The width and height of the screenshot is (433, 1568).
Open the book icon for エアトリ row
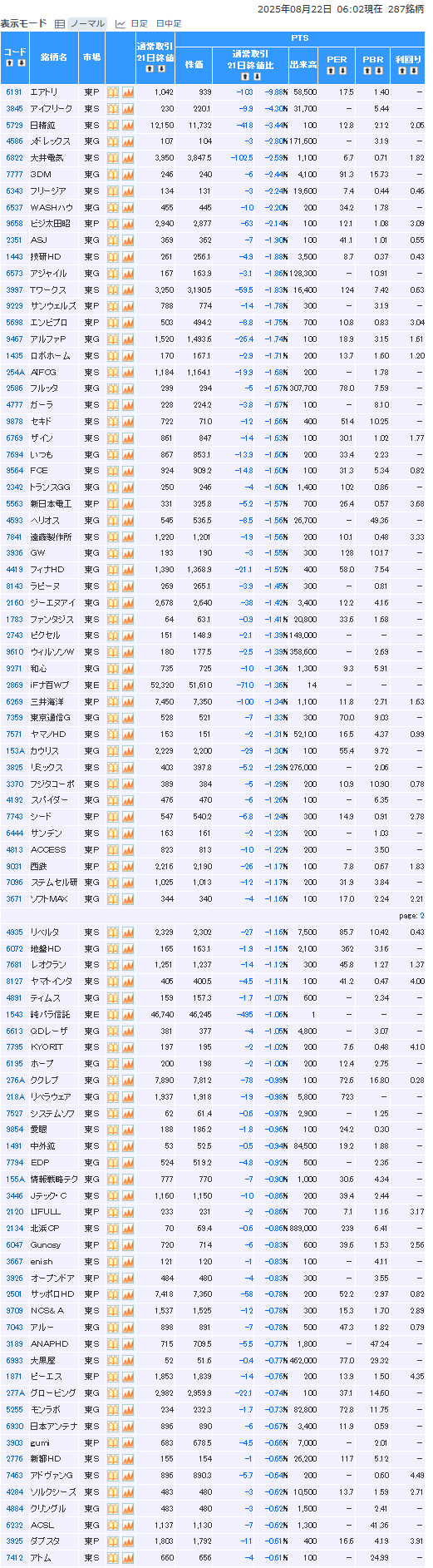click(x=113, y=92)
